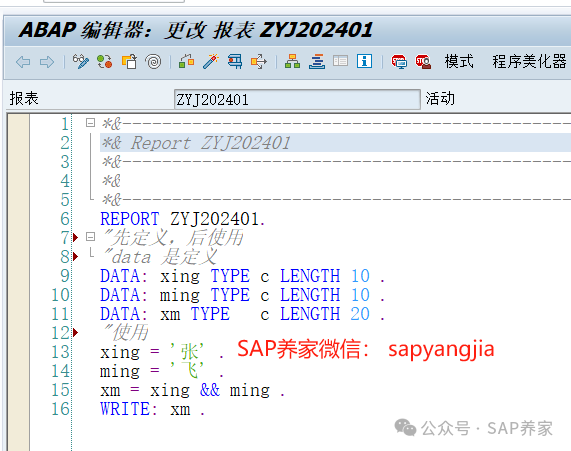The width and height of the screenshot is (571, 451).
Task: Open Other Object icon
Action: (x=129, y=62)
